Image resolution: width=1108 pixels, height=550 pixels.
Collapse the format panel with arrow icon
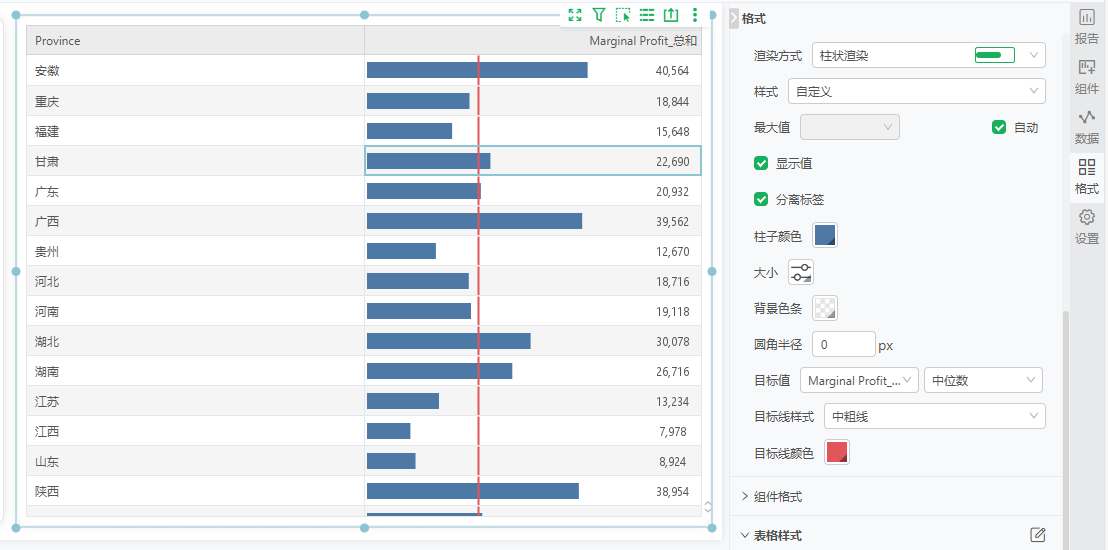click(x=733, y=19)
